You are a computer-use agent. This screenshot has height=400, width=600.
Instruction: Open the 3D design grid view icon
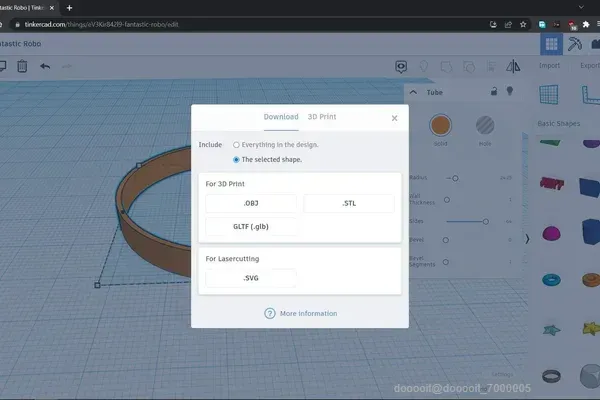pyautogui.click(x=551, y=44)
